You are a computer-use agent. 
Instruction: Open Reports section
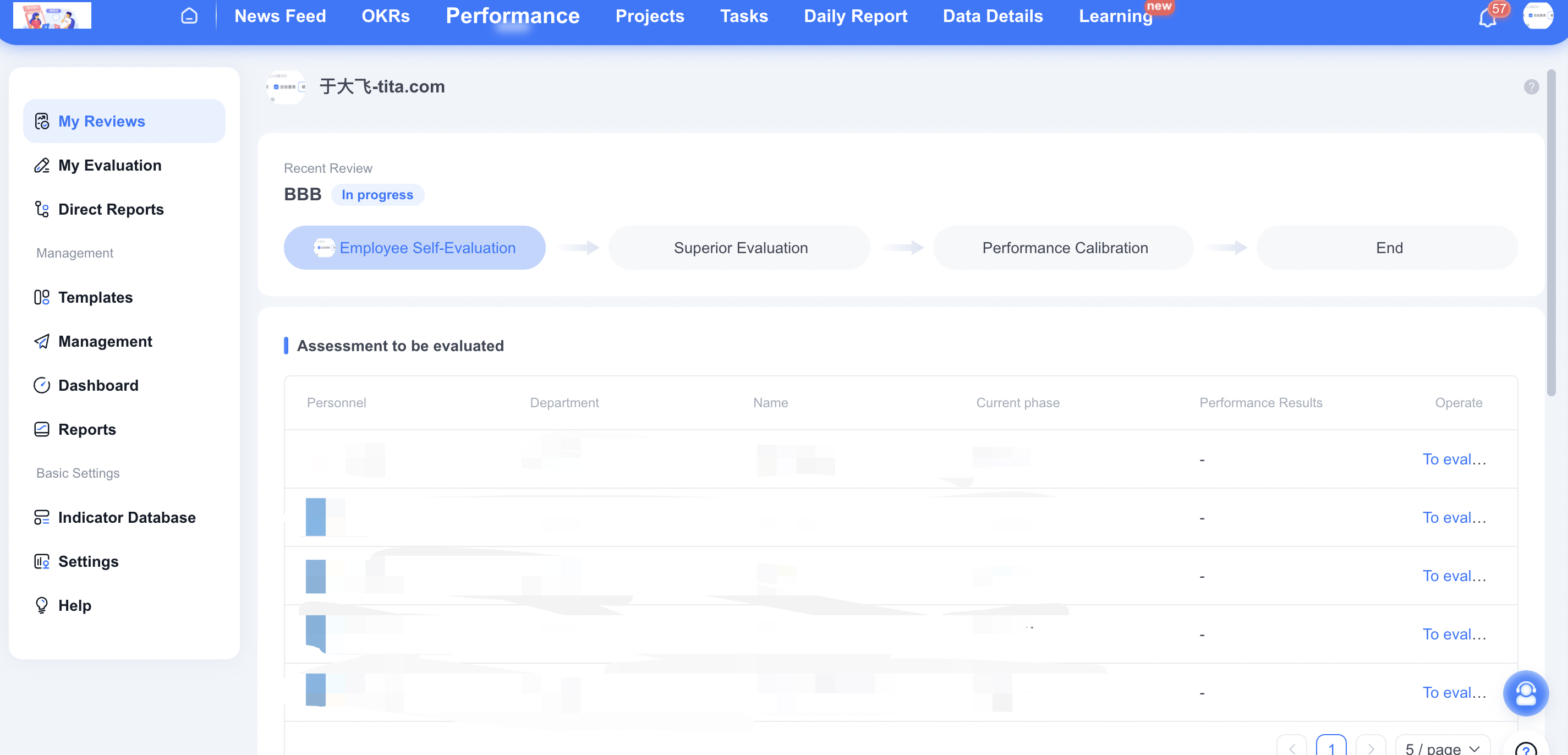pos(86,428)
